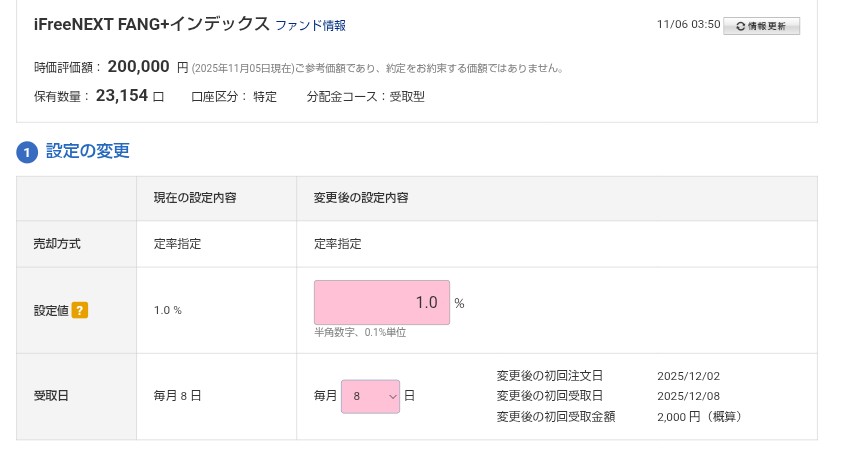860x455 pixels.
Task: Click the 11/06 03:50 timestamp
Action: (x=688, y=25)
